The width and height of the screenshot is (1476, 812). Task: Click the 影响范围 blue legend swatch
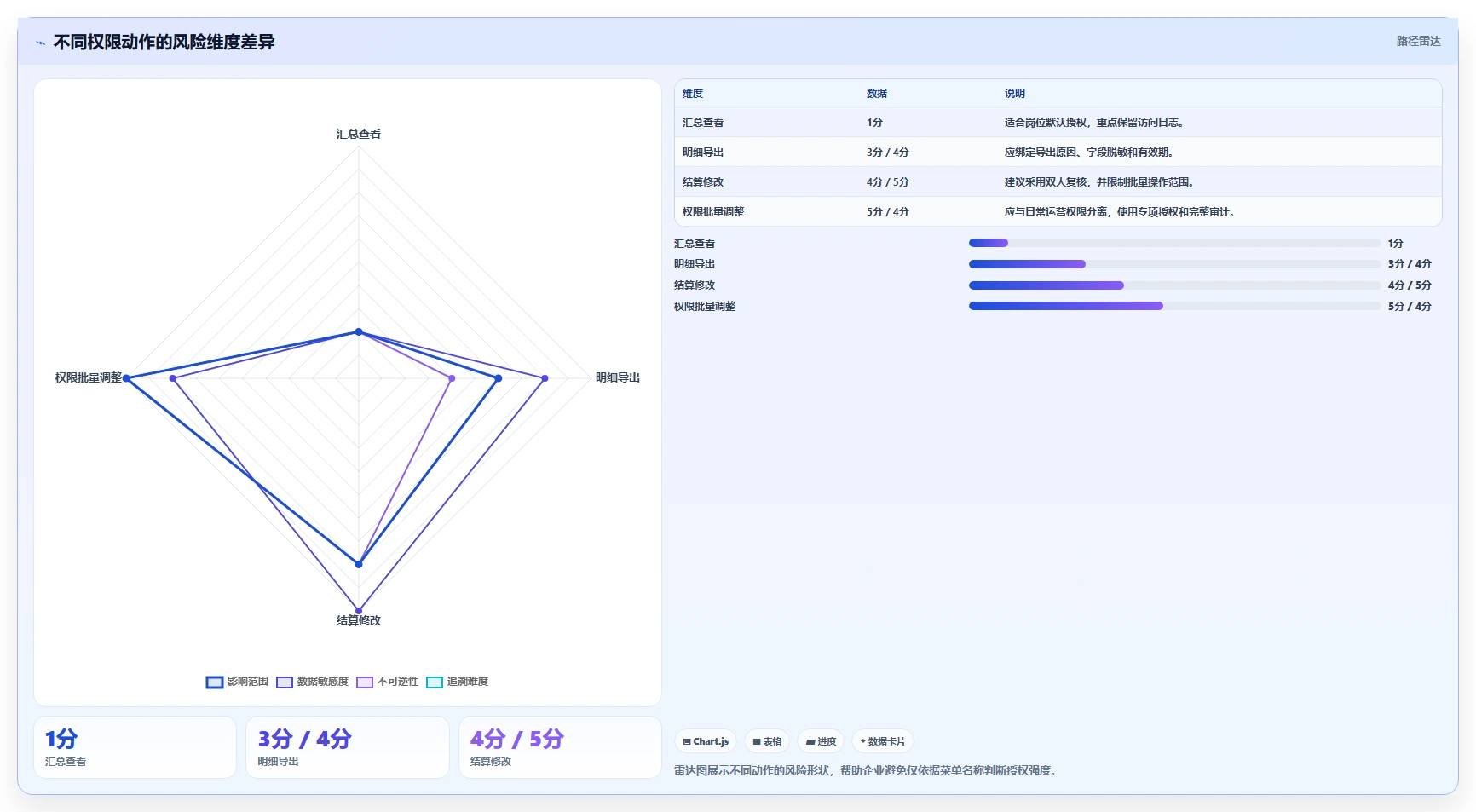point(215,682)
